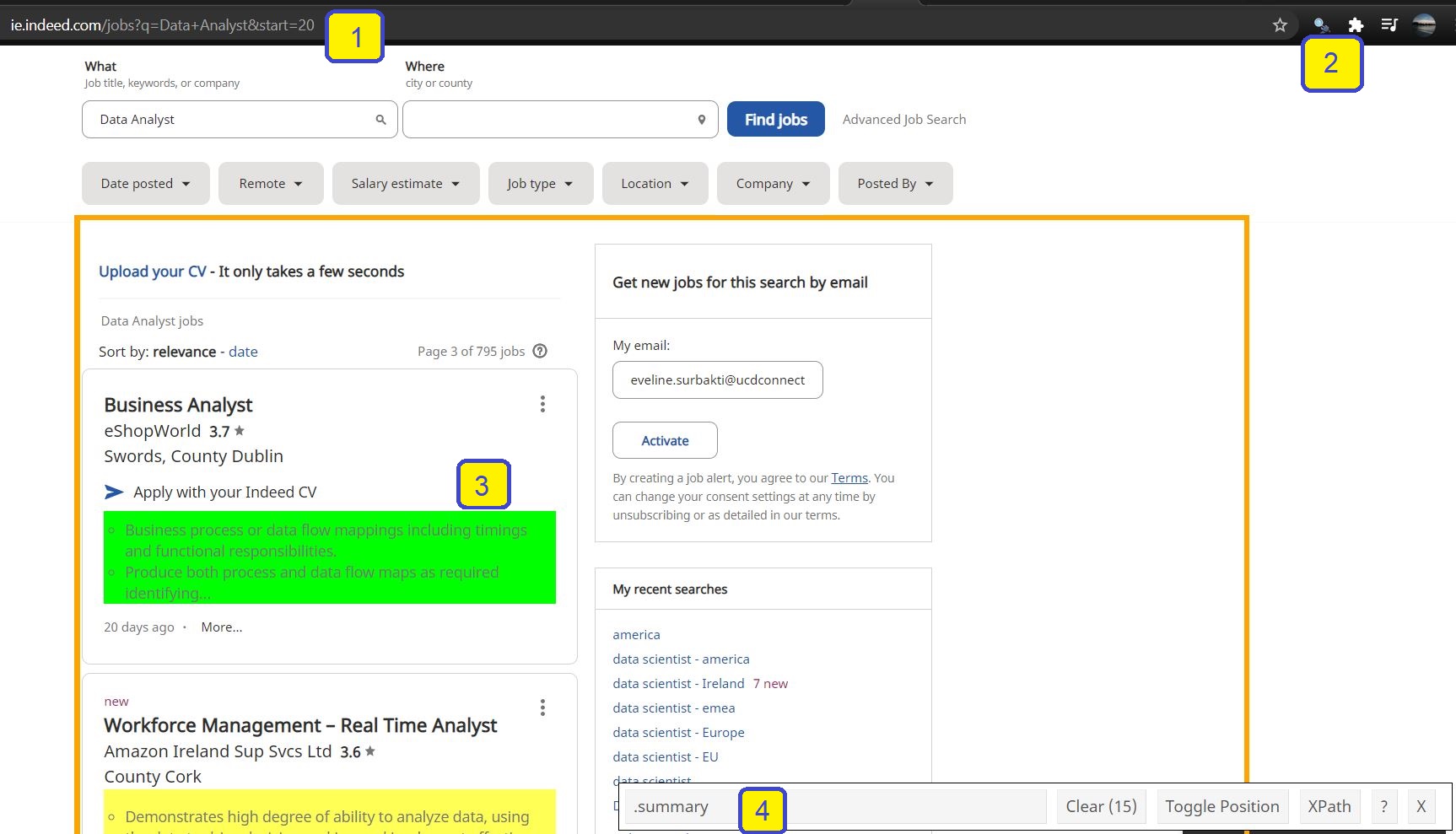Viewport: 1456px width, 834px height.
Task: Open the Salary estimate dropdown
Action: 406,183
